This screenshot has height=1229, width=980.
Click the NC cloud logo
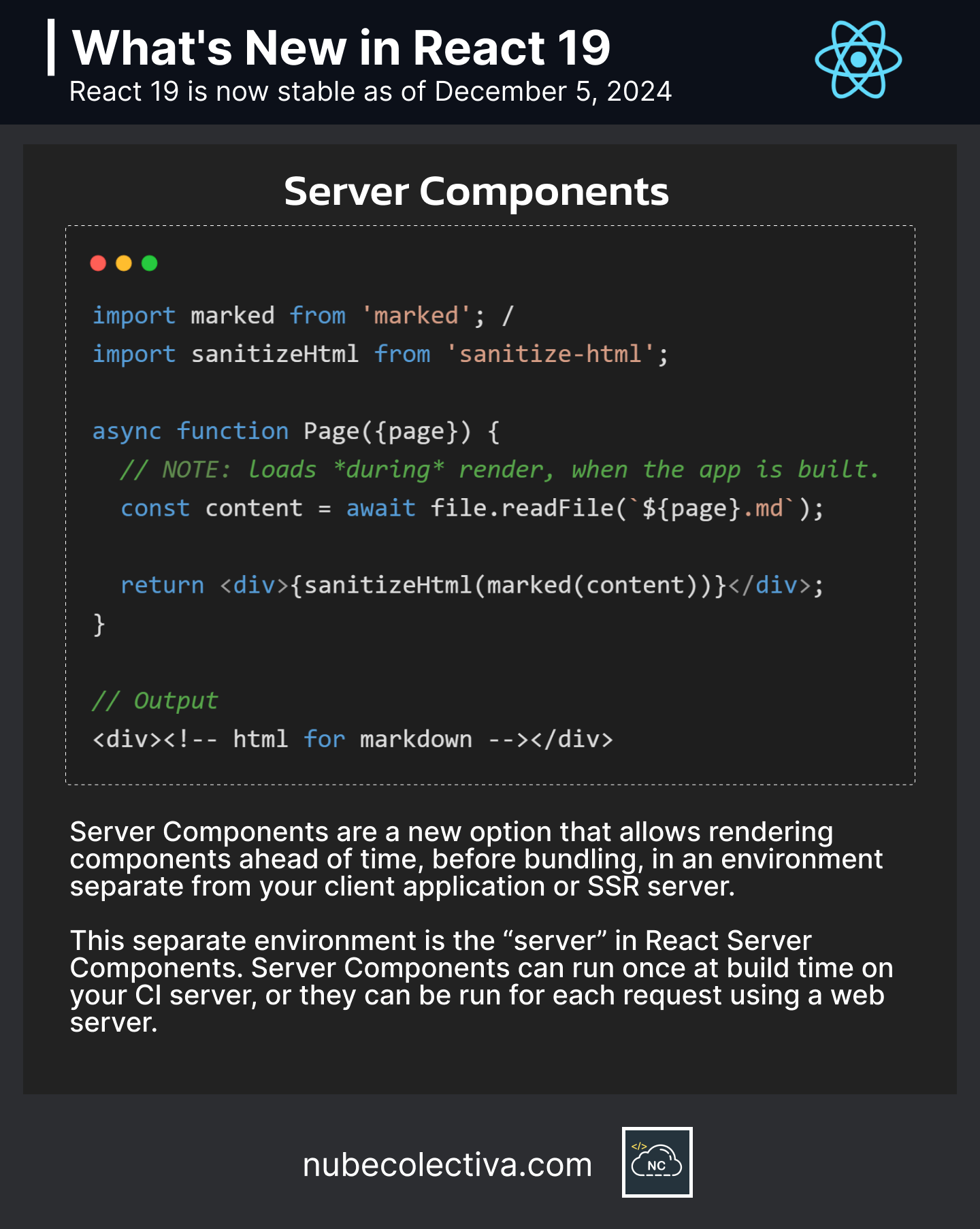coord(657,1162)
